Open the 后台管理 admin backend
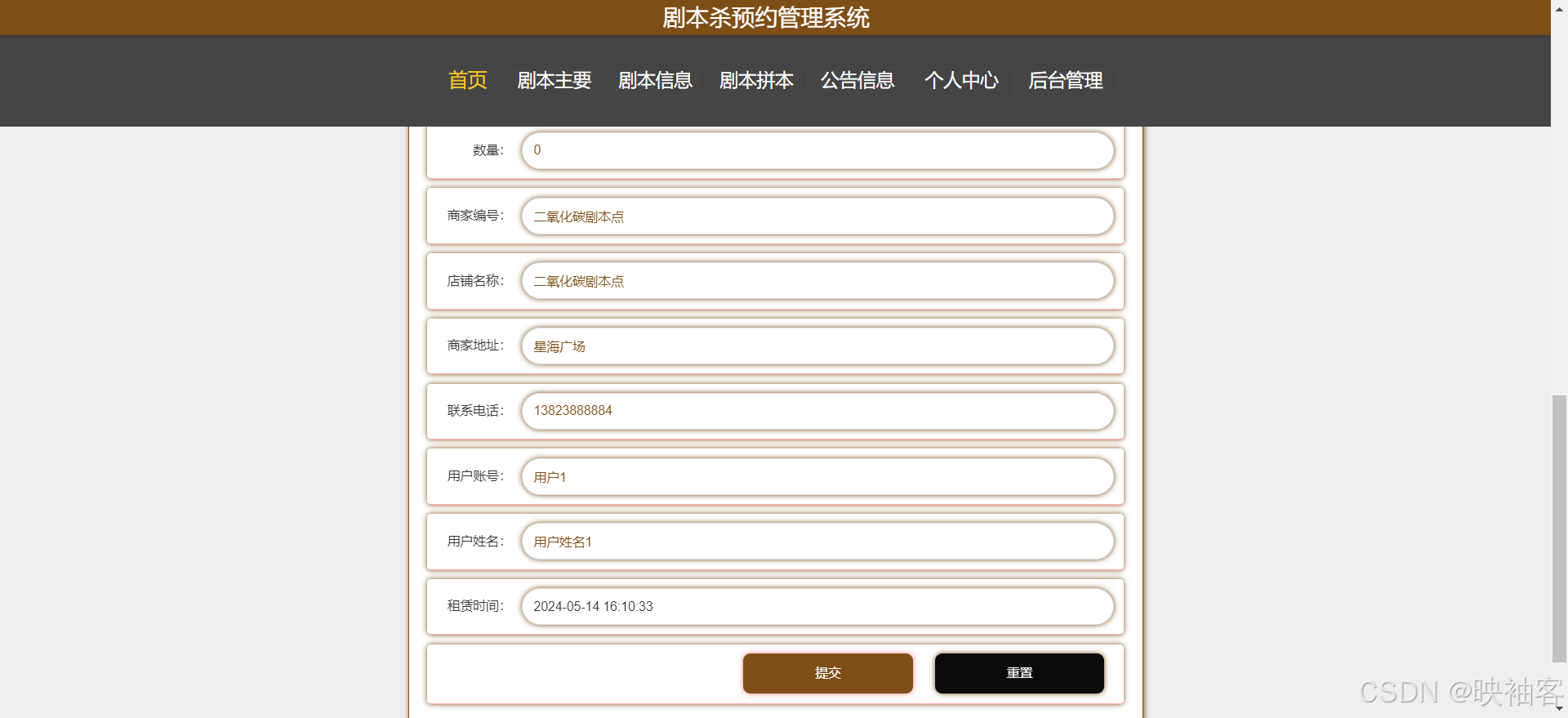Image resolution: width=1568 pixels, height=718 pixels. (x=1065, y=80)
